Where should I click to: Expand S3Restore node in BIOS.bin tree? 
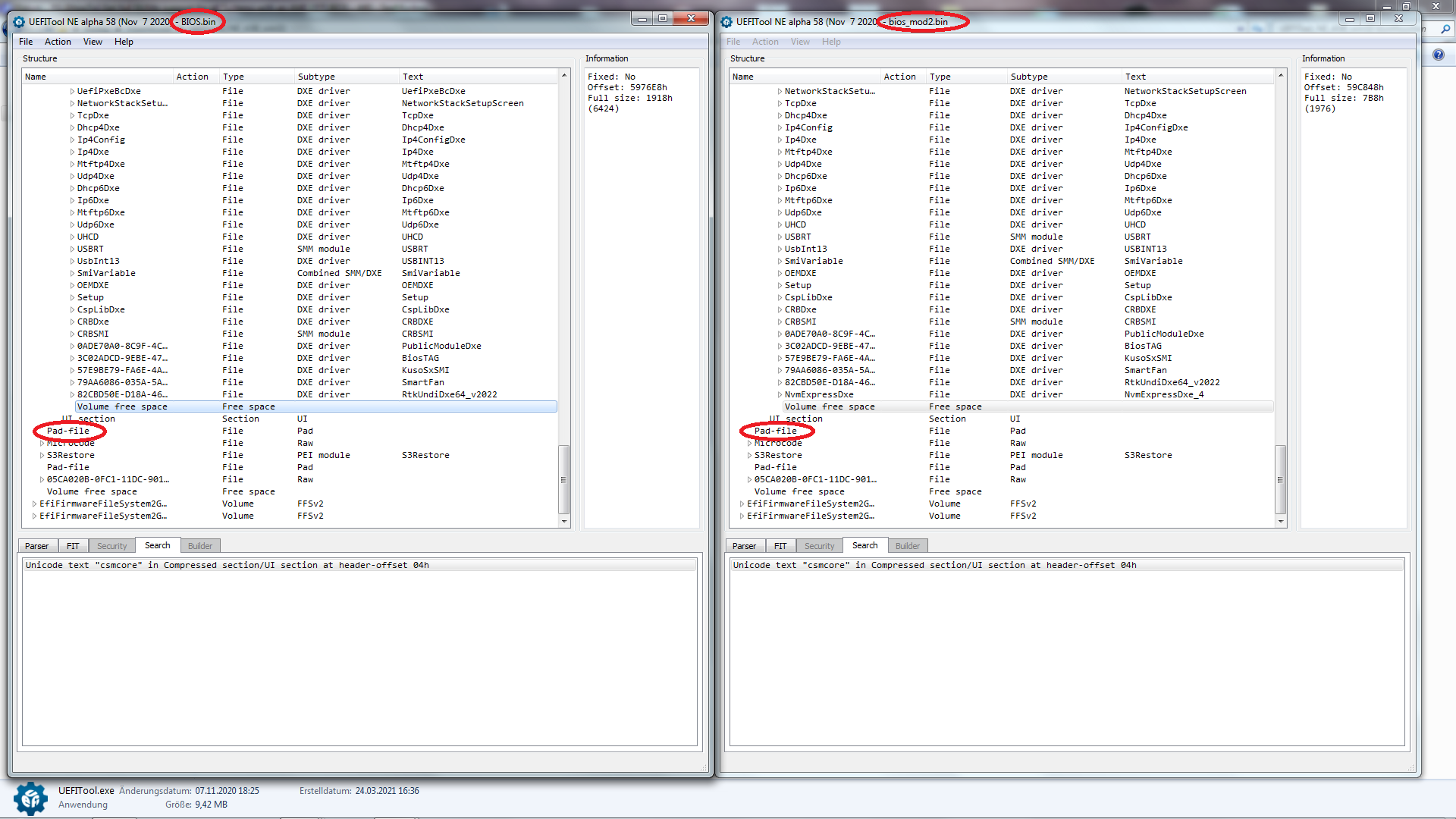click(x=42, y=455)
